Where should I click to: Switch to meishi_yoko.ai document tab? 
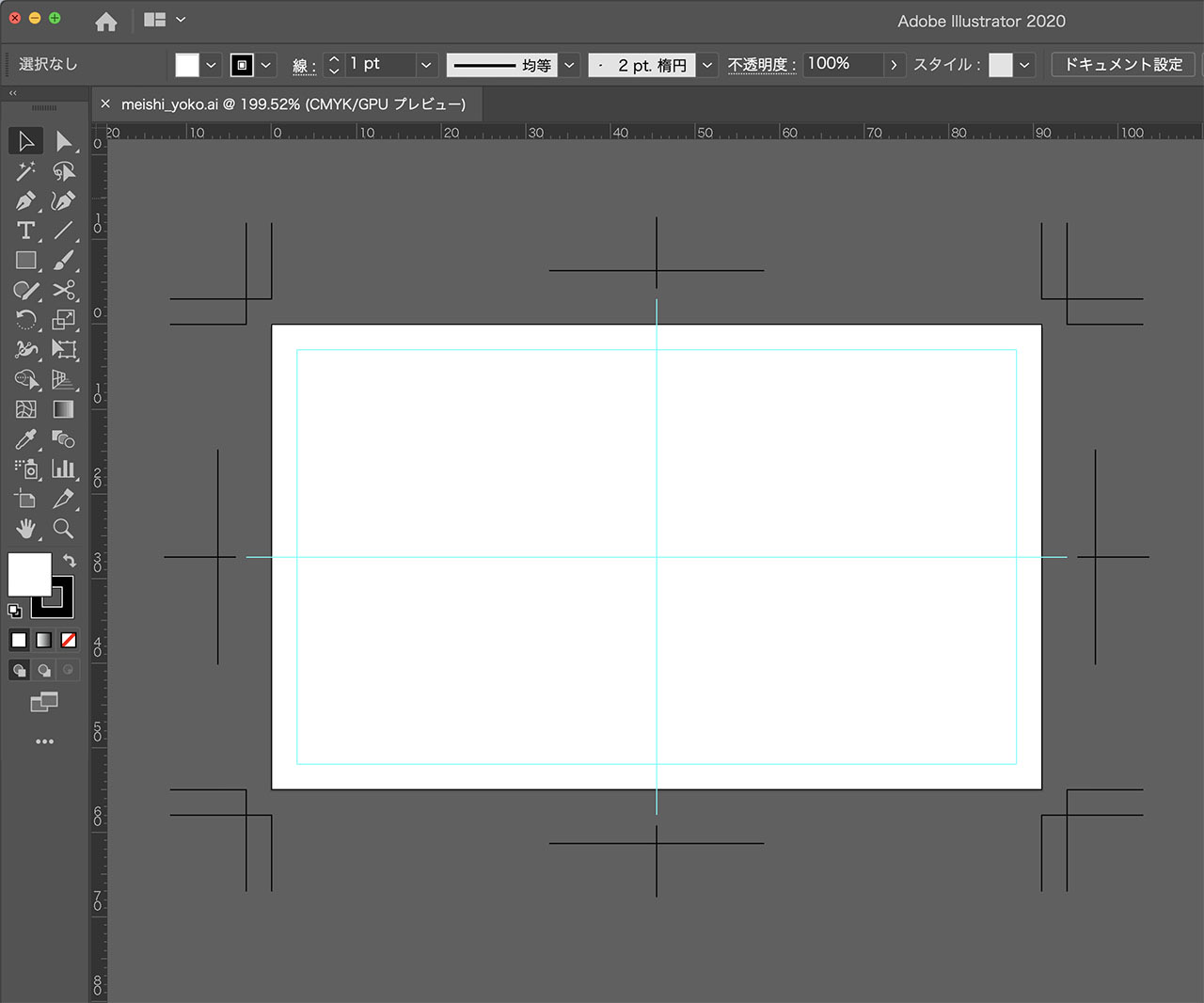tap(293, 104)
